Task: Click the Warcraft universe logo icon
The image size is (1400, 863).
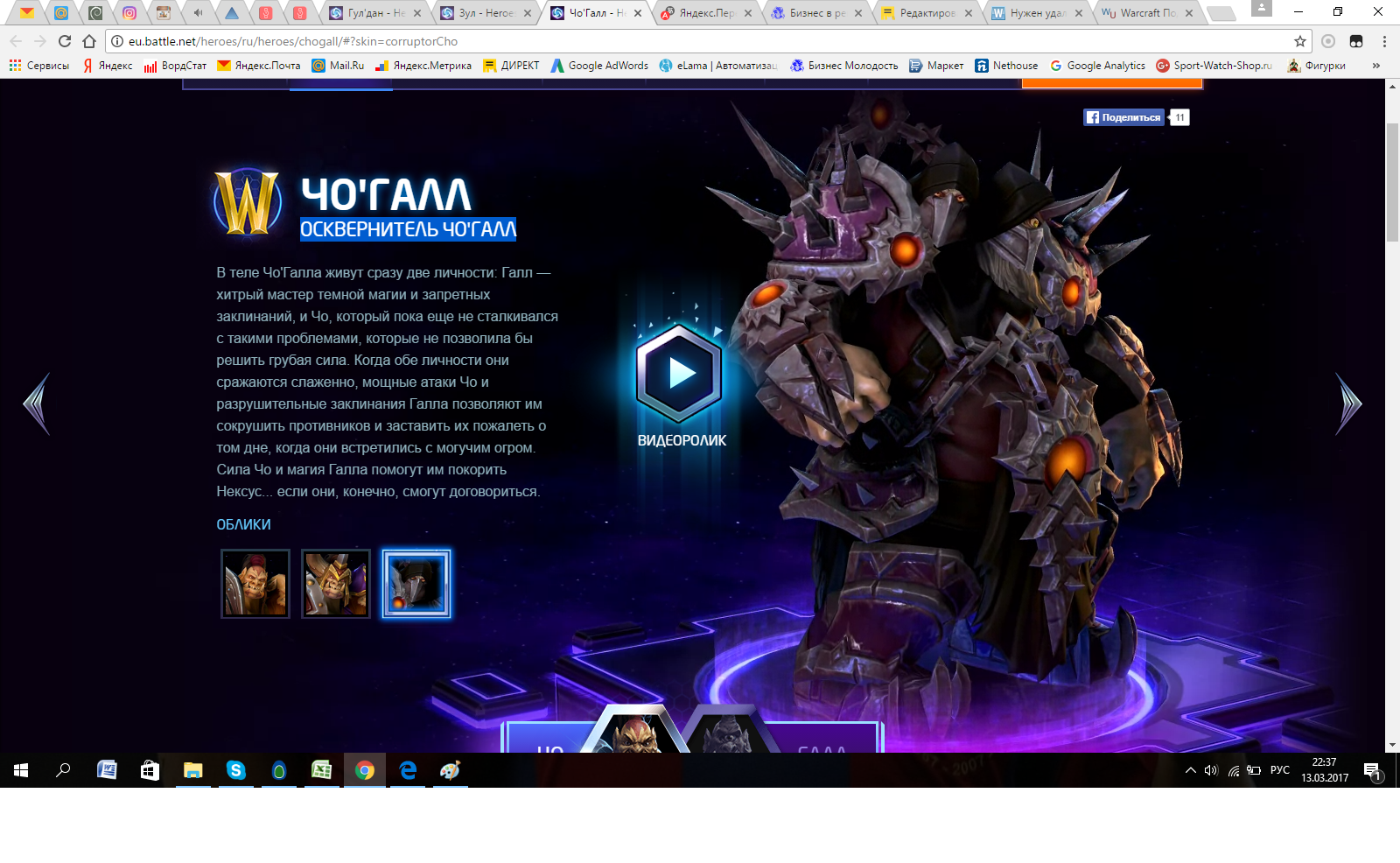Action: 248,203
